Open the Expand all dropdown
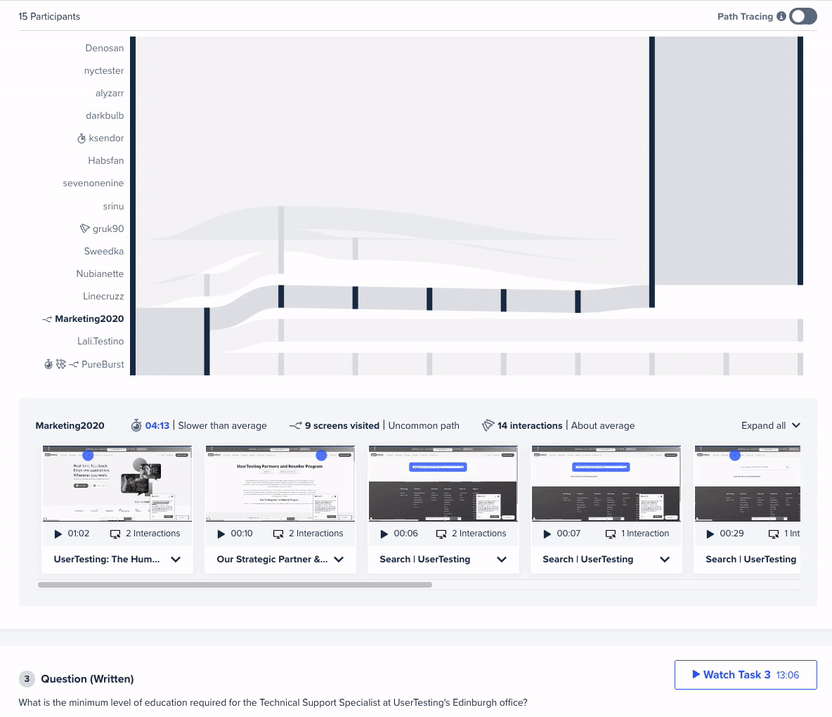The image size is (832, 717). [x=770, y=425]
